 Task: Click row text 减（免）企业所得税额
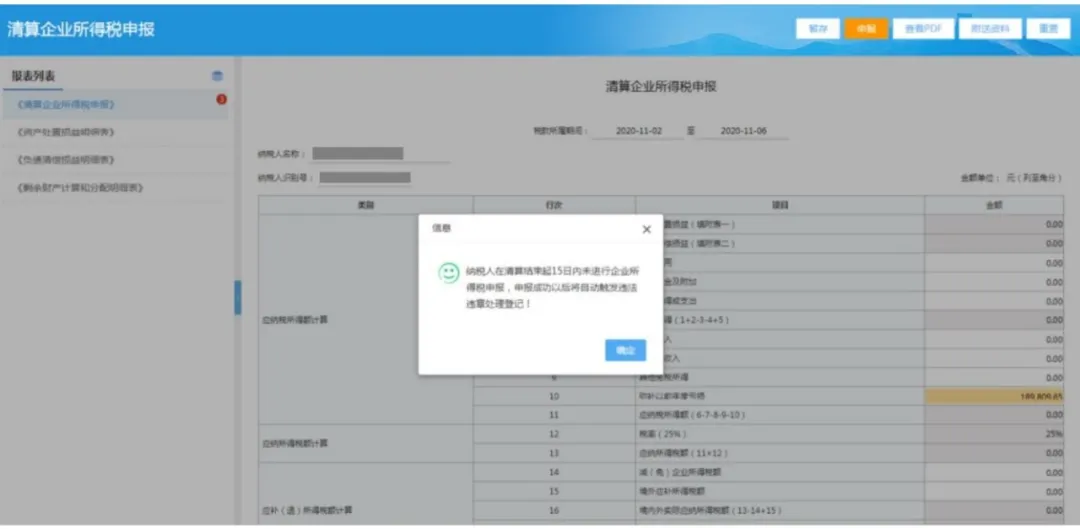point(681,473)
